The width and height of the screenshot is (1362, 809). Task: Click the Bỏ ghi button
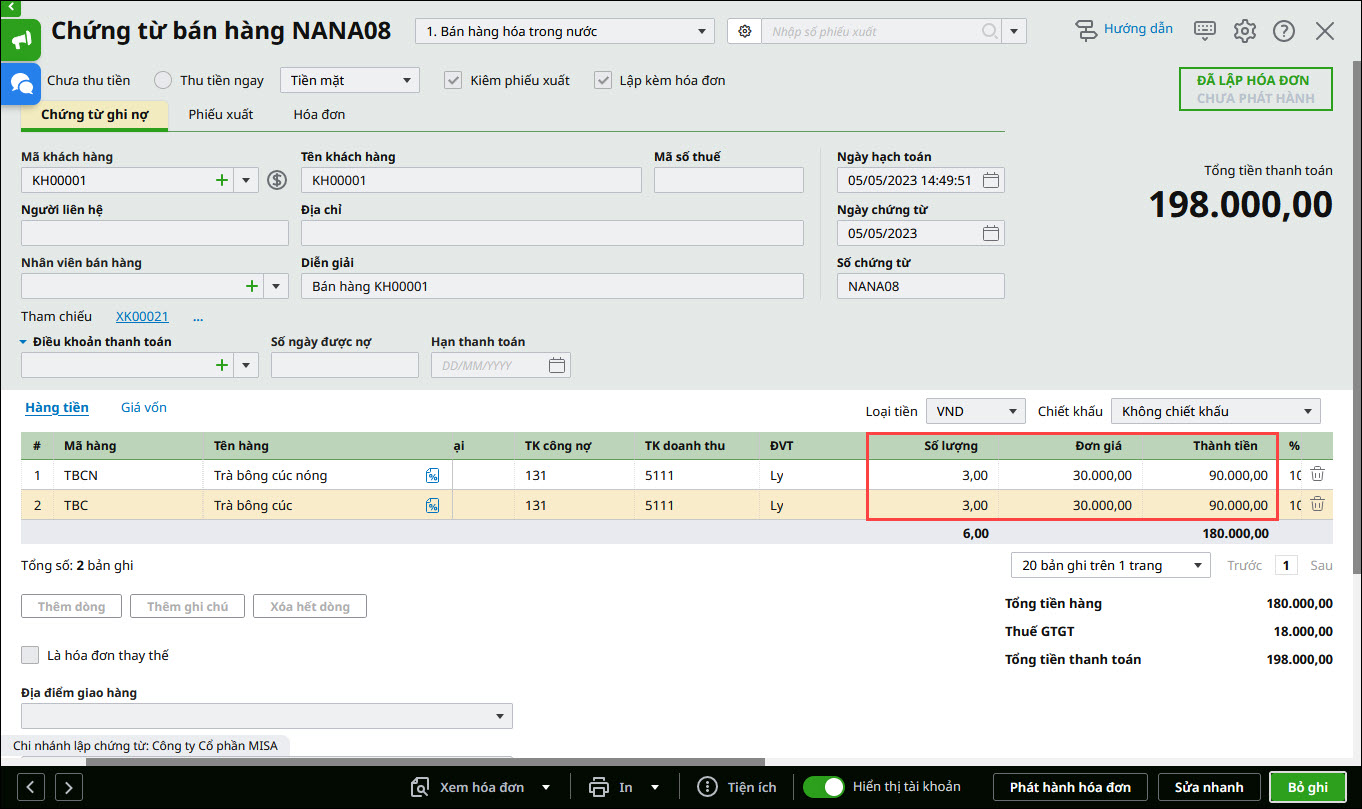(x=1308, y=787)
